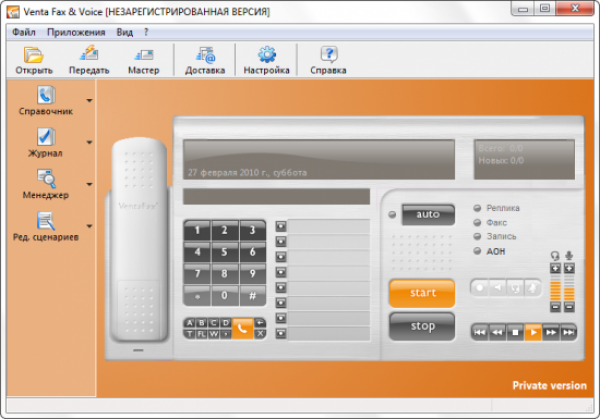600x419 pixels.
Task: Click the microphone level bar
Action: point(569,287)
